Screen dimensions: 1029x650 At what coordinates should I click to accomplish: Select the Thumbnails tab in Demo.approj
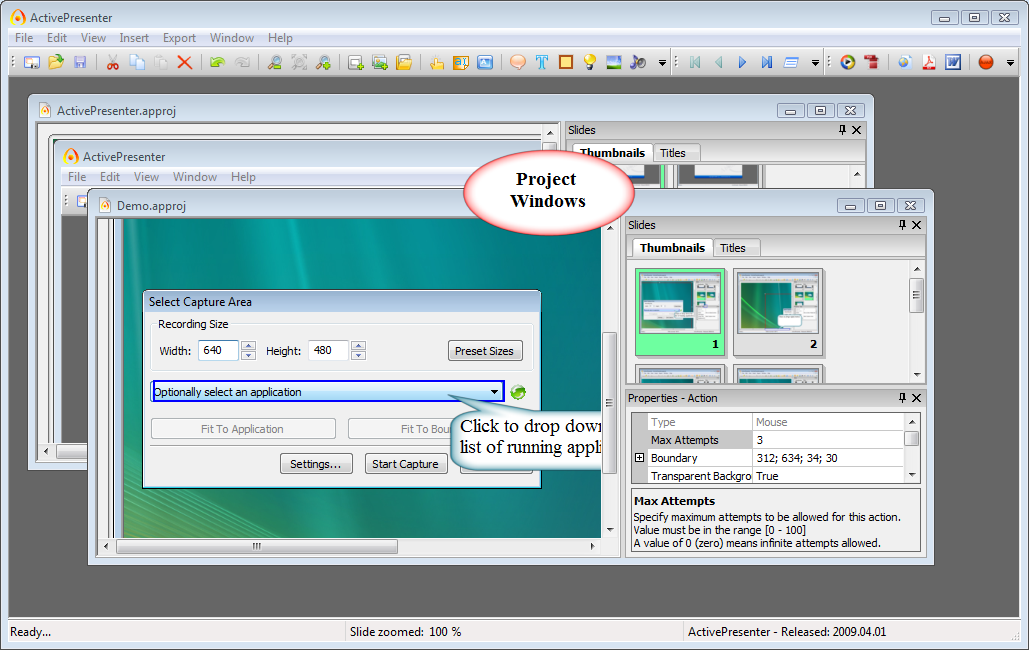(672, 248)
